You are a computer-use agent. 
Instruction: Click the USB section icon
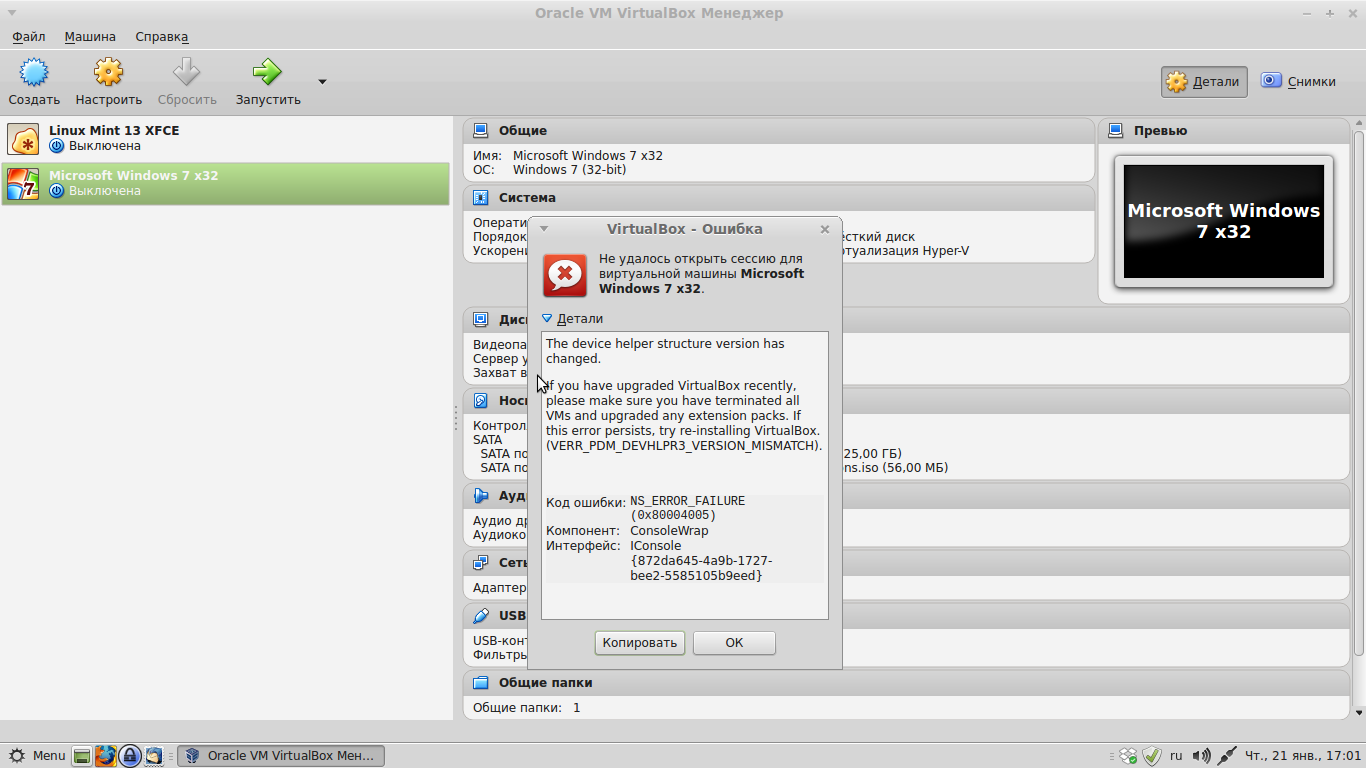coord(481,615)
